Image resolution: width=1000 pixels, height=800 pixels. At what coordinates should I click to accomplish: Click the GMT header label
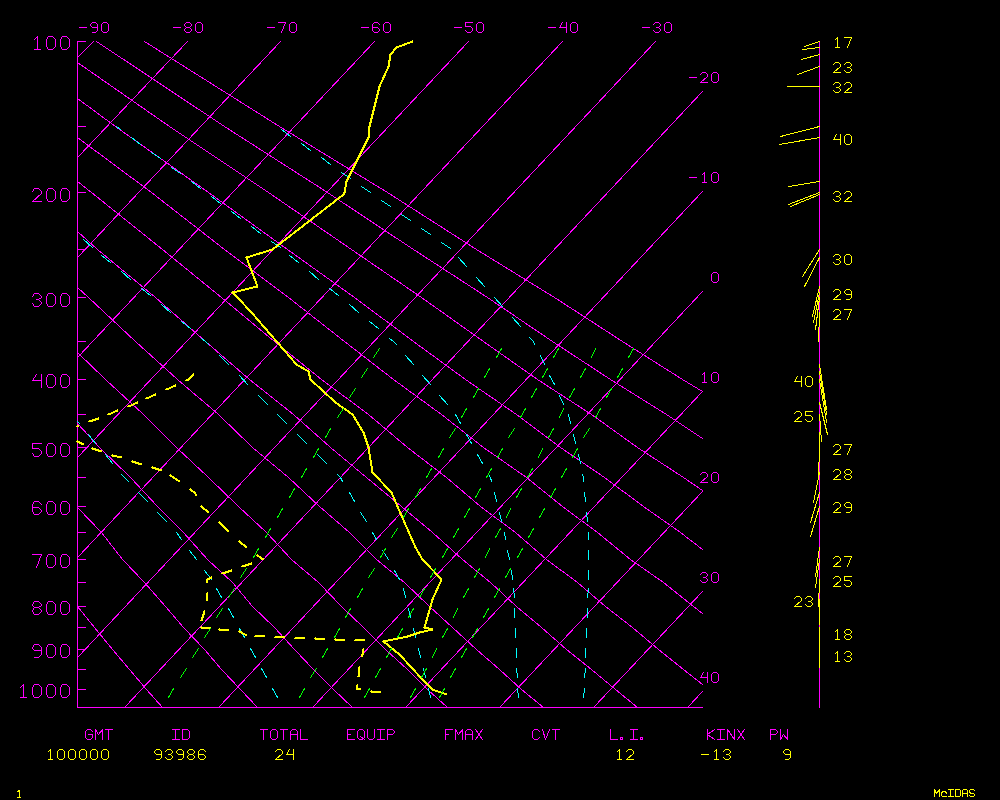tap(98, 735)
